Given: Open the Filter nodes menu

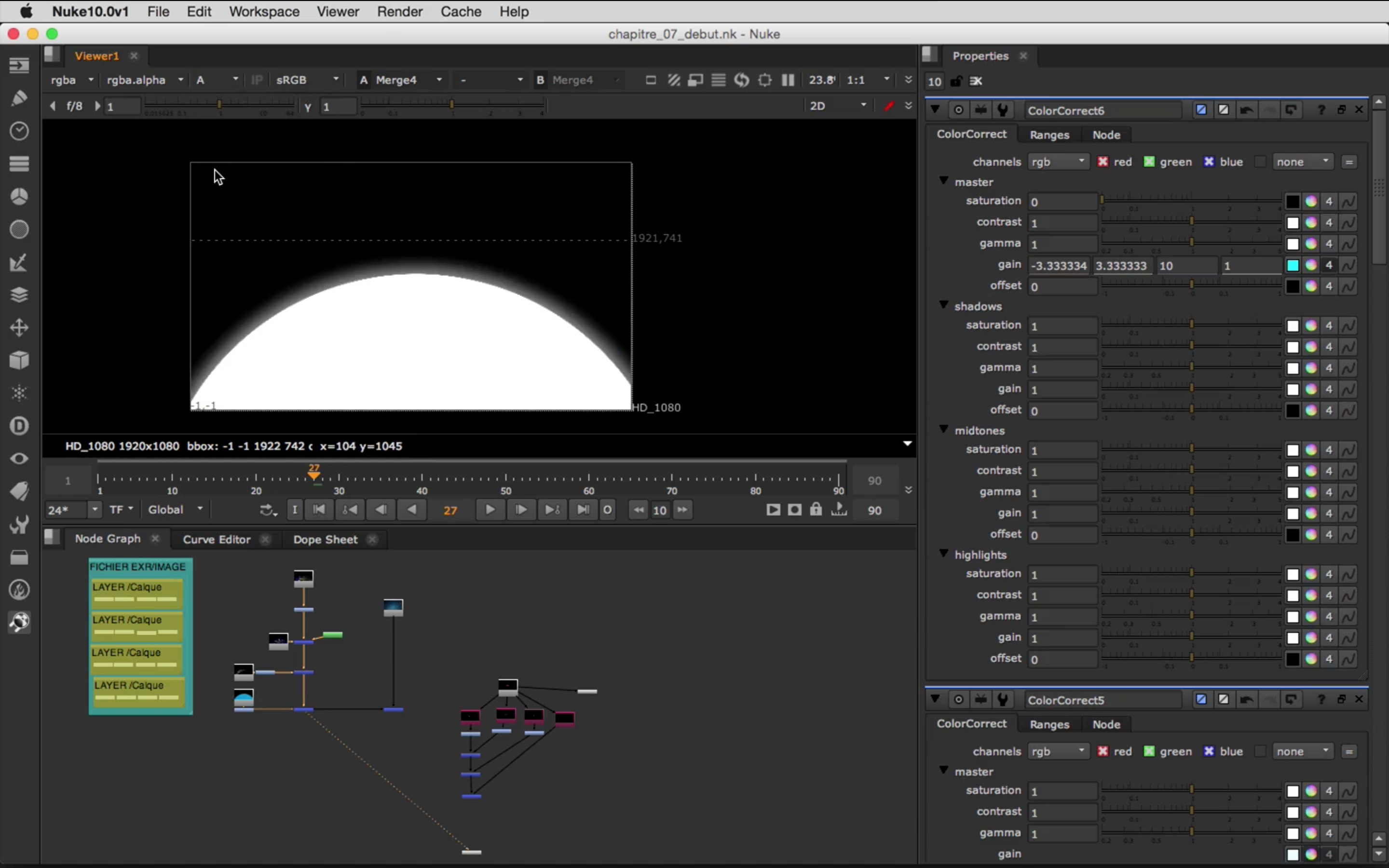Looking at the screenshot, I should tap(19, 230).
